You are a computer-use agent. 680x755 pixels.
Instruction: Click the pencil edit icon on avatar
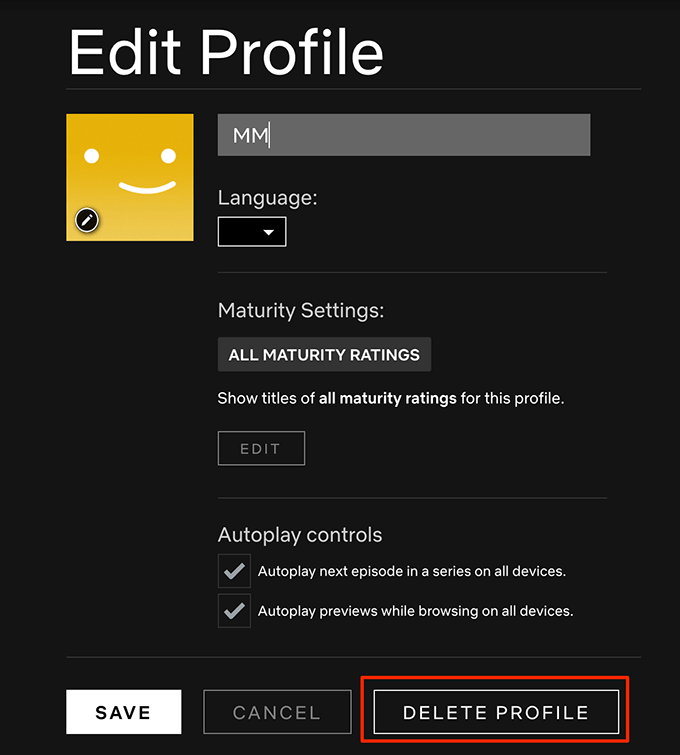click(x=87, y=220)
